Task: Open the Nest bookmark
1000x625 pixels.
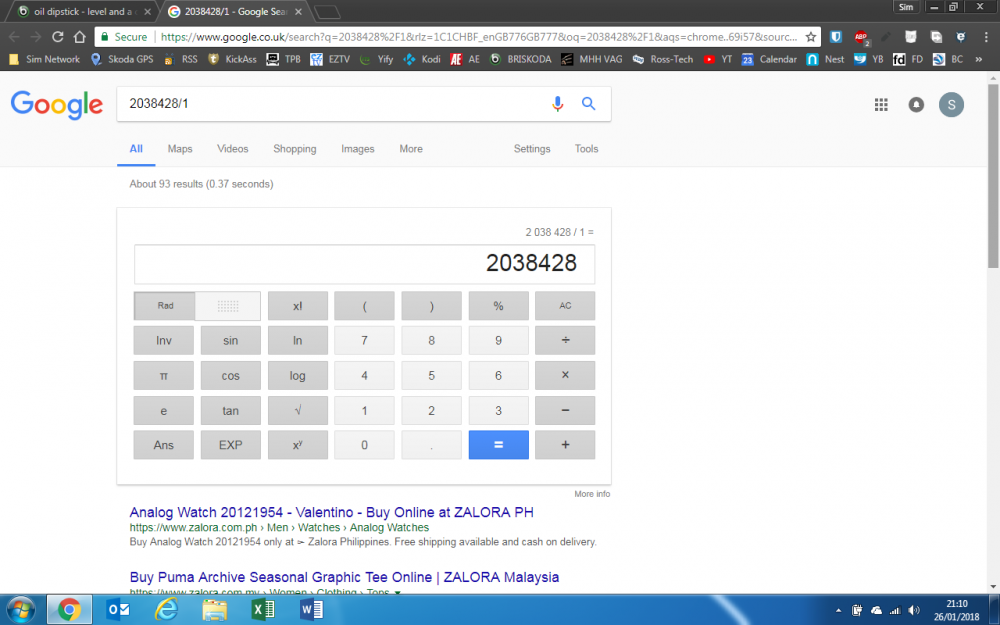Action: 825,59
